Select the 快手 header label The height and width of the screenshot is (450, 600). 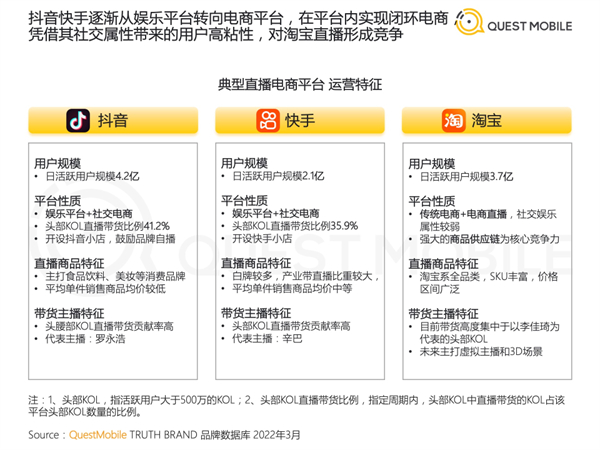(x=300, y=121)
